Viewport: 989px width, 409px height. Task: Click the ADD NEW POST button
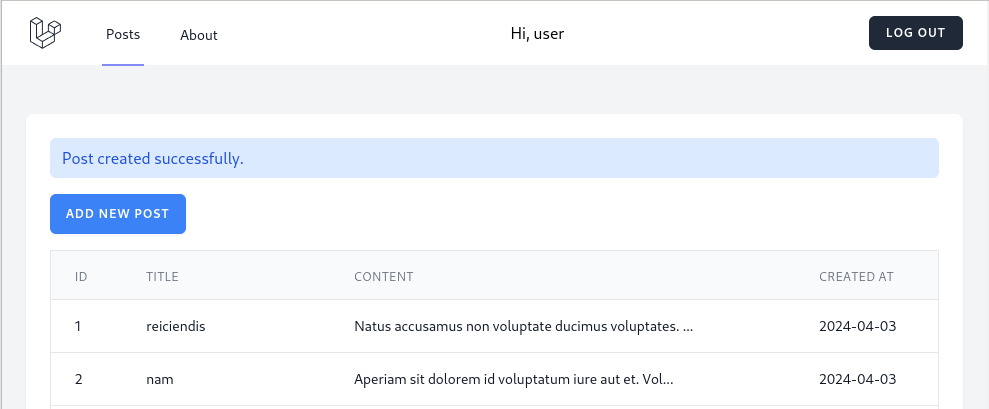118,214
